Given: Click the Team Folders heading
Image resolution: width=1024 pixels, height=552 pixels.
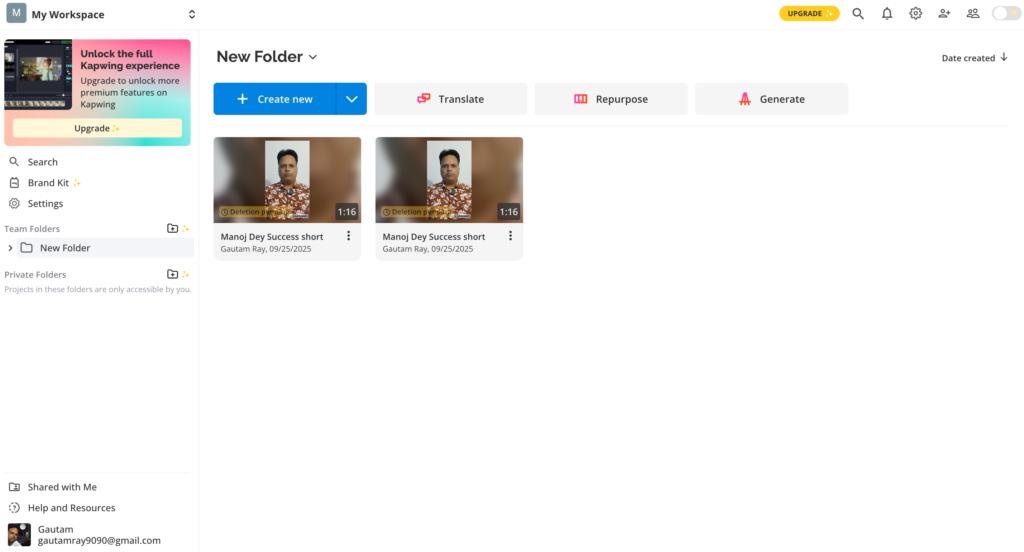Looking at the screenshot, I should pyautogui.click(x=32, y=229).
